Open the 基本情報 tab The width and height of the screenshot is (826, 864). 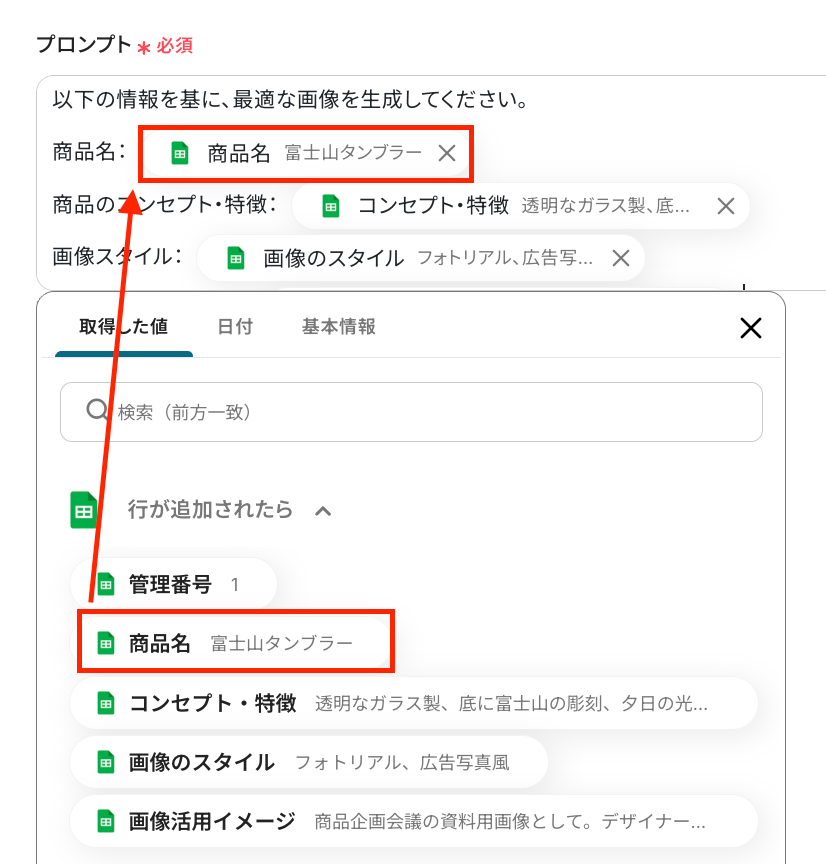[x=338, y=326]
